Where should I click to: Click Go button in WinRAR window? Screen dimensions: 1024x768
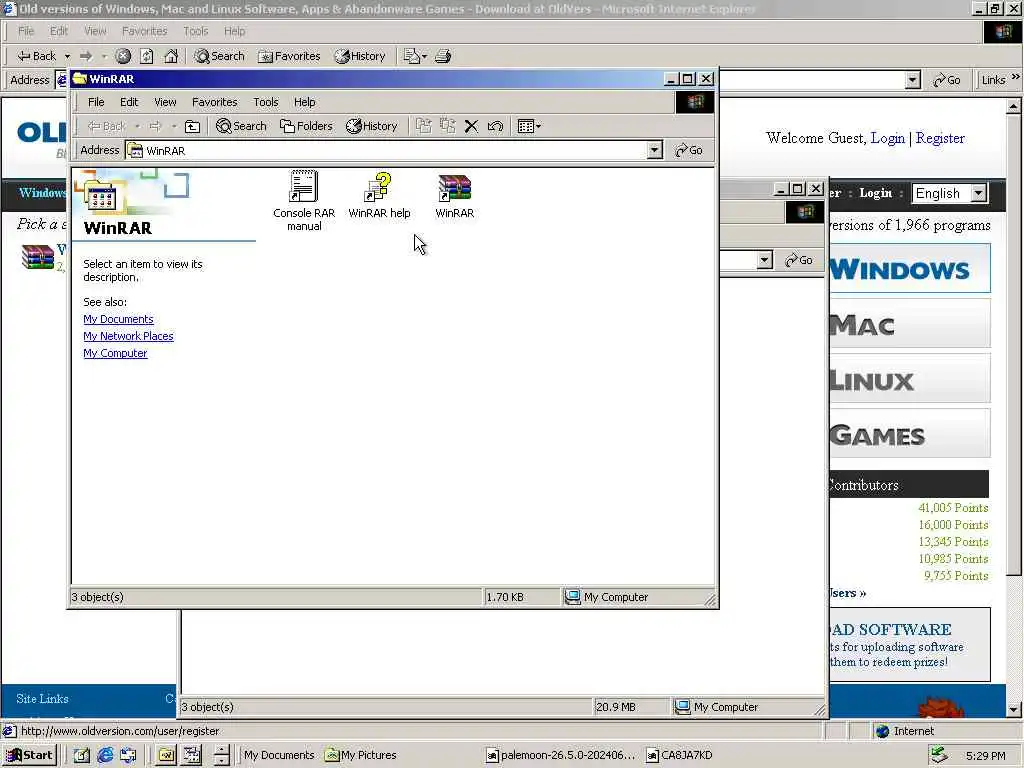[x=689, y=150]
